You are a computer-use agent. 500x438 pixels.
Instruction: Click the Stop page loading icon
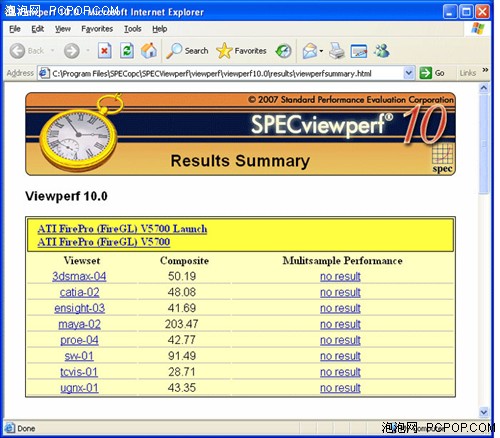(104, 51)
